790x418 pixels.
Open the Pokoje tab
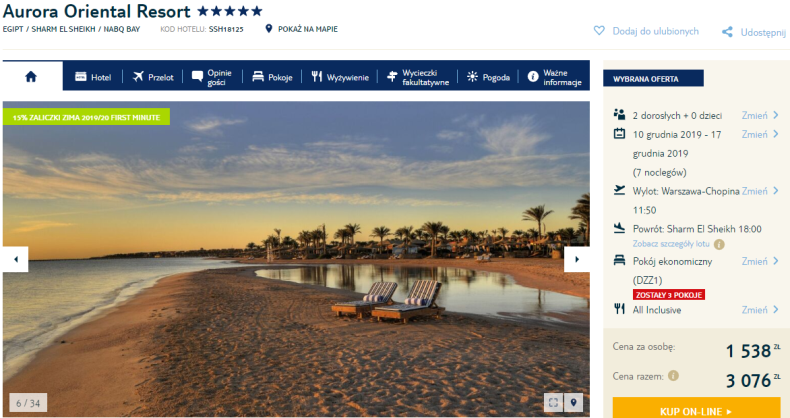[x=272, y=77]
